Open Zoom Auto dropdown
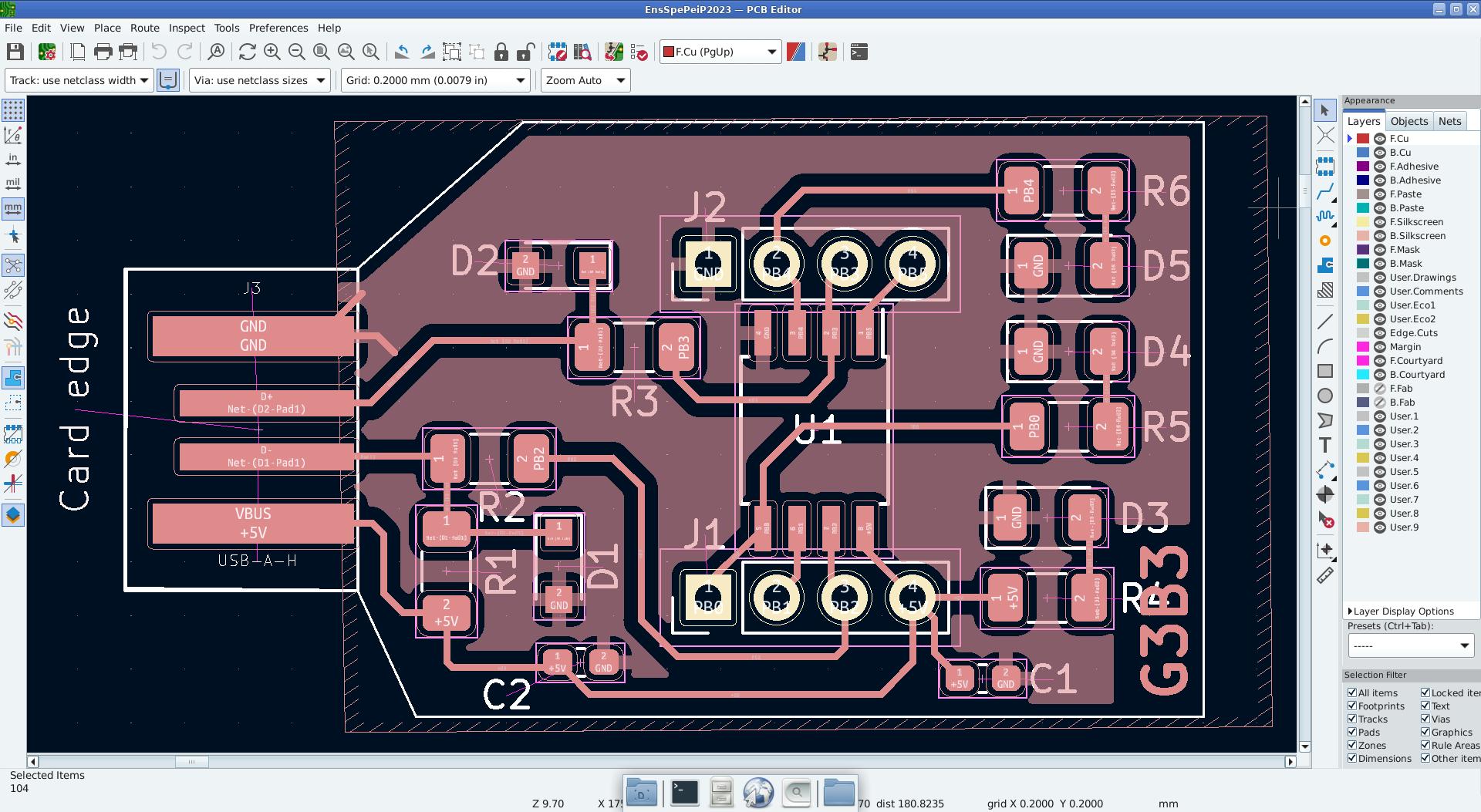The image size is (1481, 812). (585, 80)
